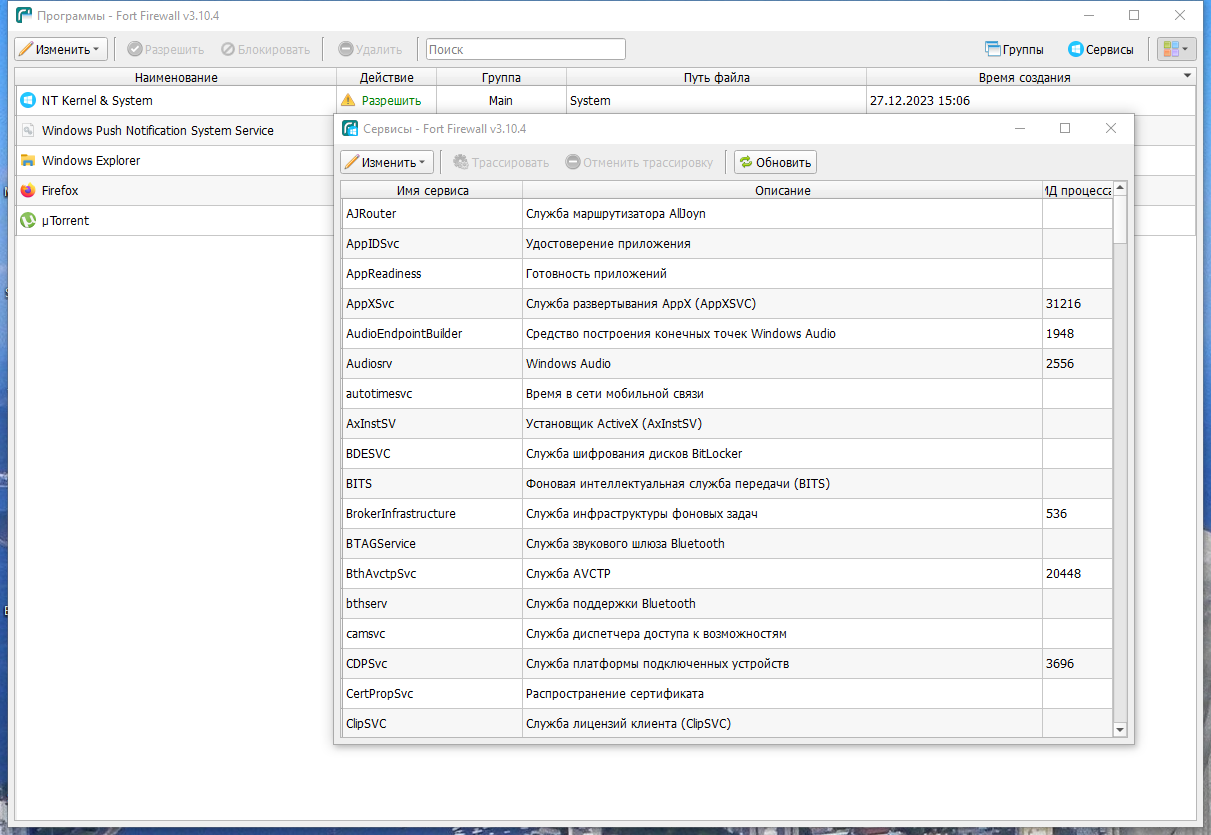Expand the Изменить dropdown in Services window
This screenshot has width=1211, height=835.
(387, 162)
